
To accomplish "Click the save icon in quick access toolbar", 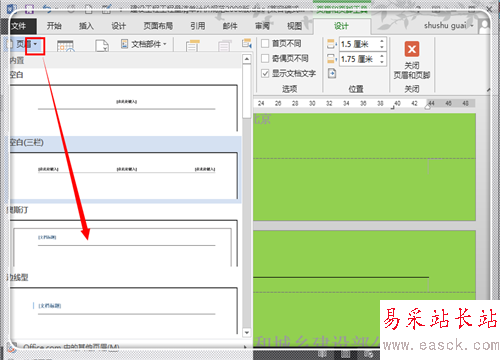I will click(29, 8).
